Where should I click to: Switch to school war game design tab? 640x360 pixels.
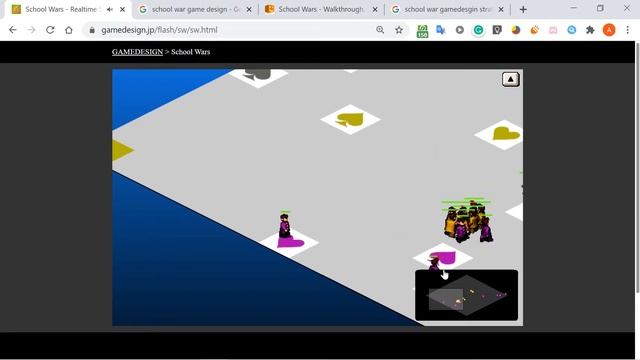(195, 9)
